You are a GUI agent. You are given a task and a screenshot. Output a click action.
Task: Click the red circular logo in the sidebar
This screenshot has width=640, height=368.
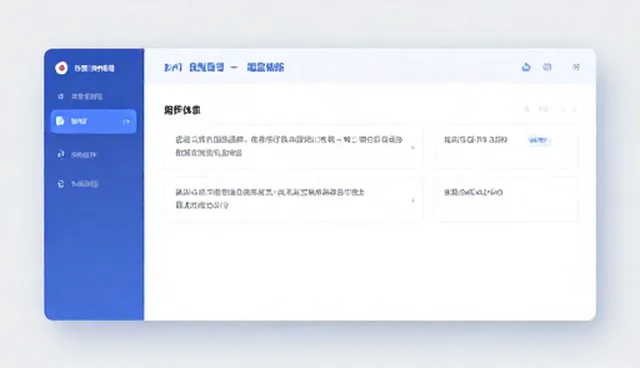pos(61,68)
